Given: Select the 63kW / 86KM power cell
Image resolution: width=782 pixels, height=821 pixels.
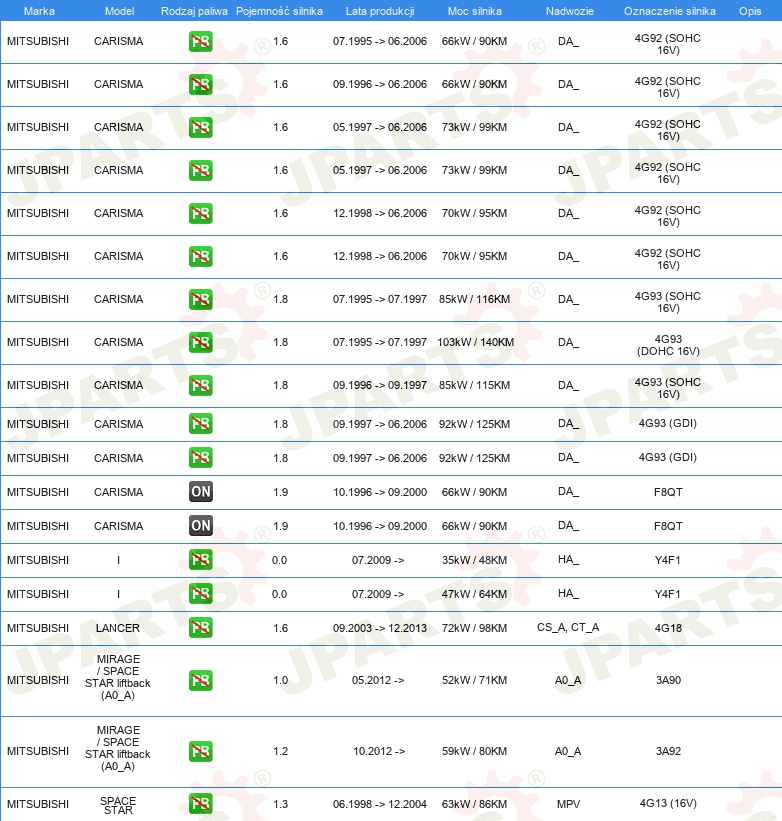Looking at the screenshot, I should pyautogui.click(x=474, y=804).
